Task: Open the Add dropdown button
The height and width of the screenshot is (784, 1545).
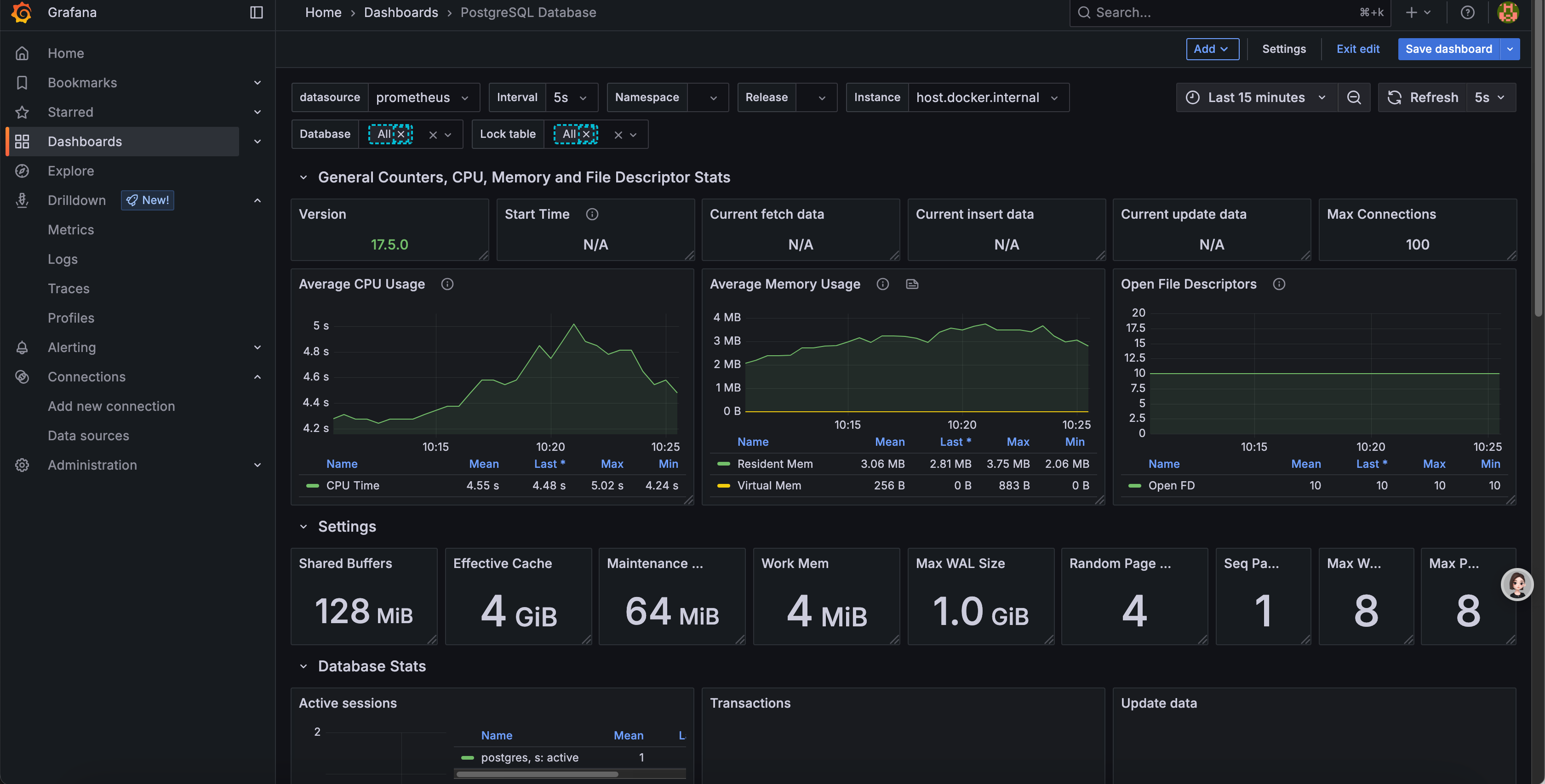Action: coord(1212,49)
